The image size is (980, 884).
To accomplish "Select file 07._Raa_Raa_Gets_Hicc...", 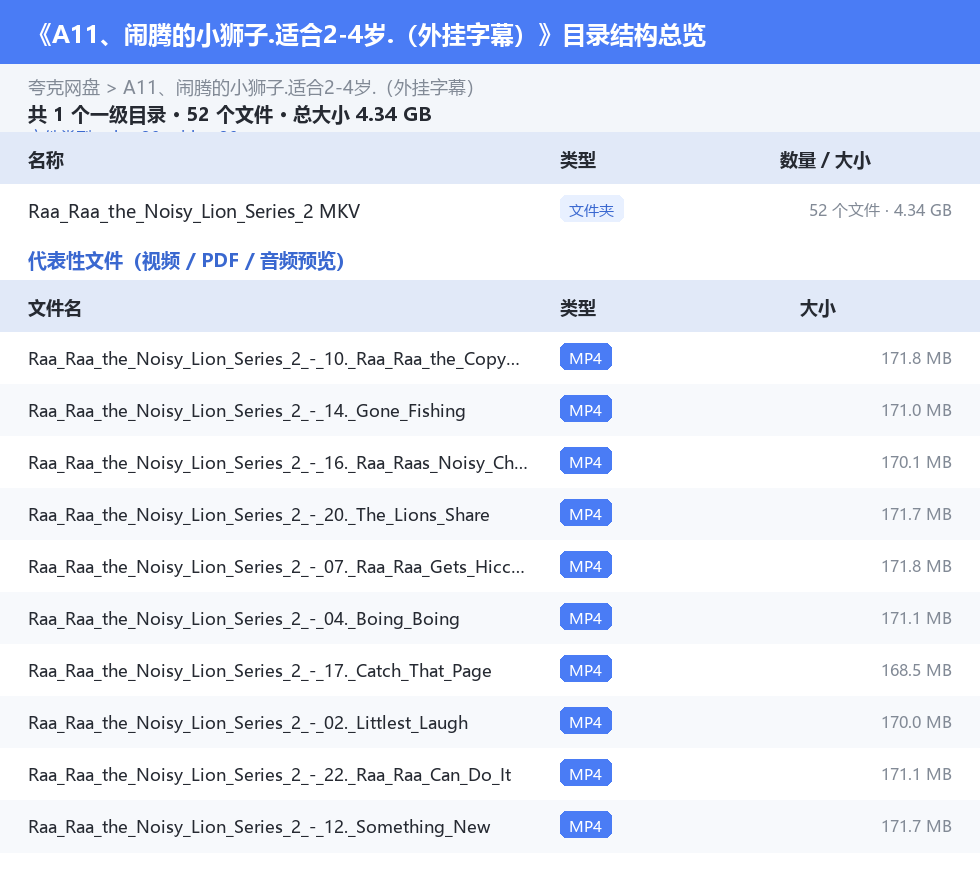I will coord(276,566).
